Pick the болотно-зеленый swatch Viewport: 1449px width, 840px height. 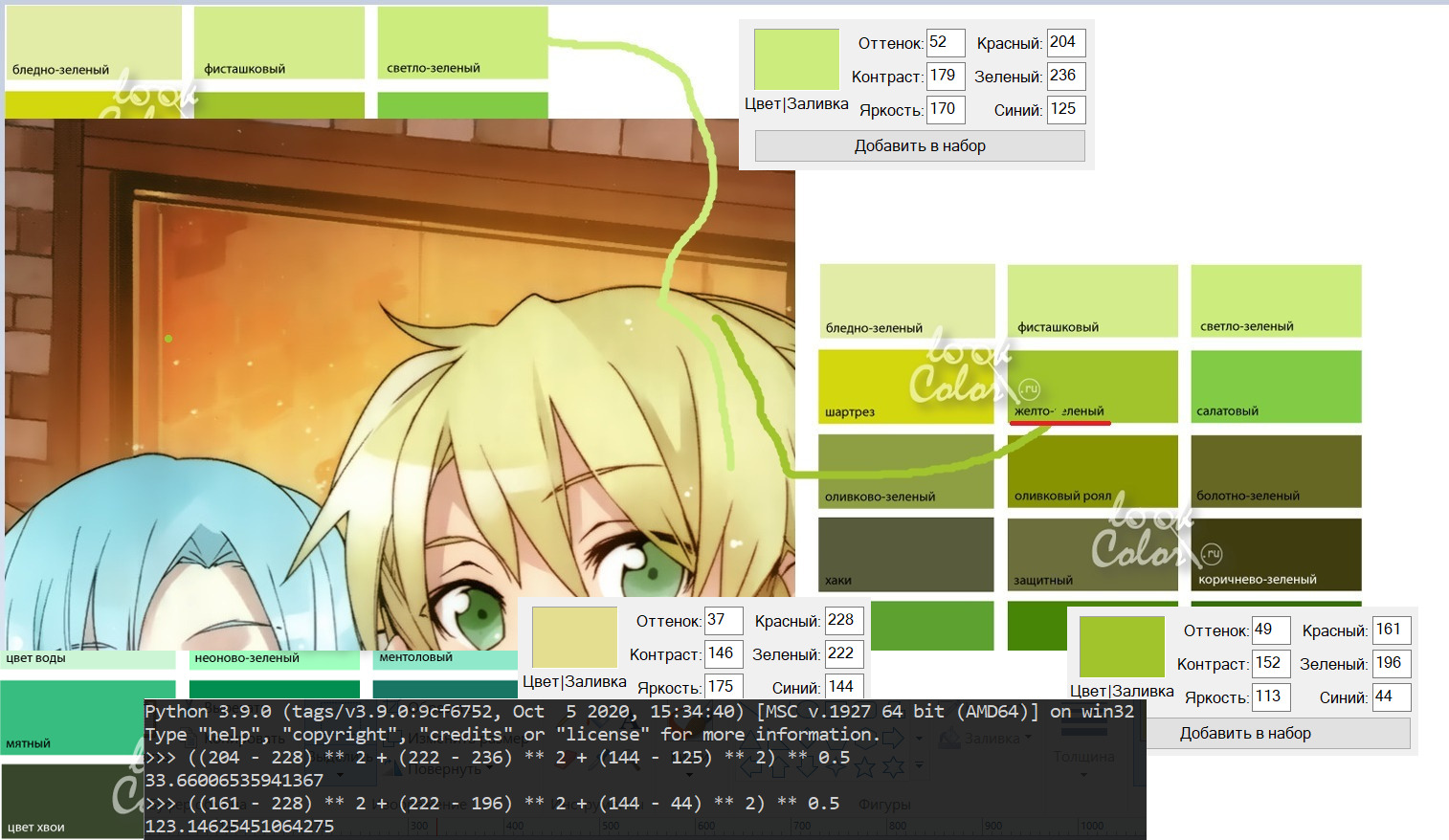1275,470
